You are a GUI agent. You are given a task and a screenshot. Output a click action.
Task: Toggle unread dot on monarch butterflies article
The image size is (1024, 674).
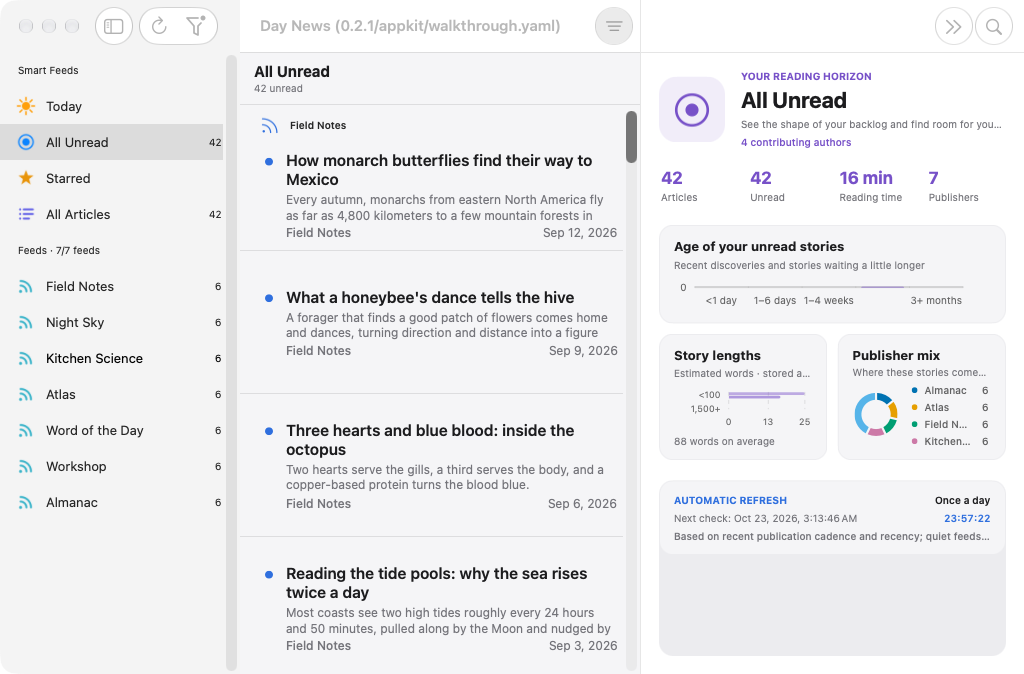coord(268,161)
